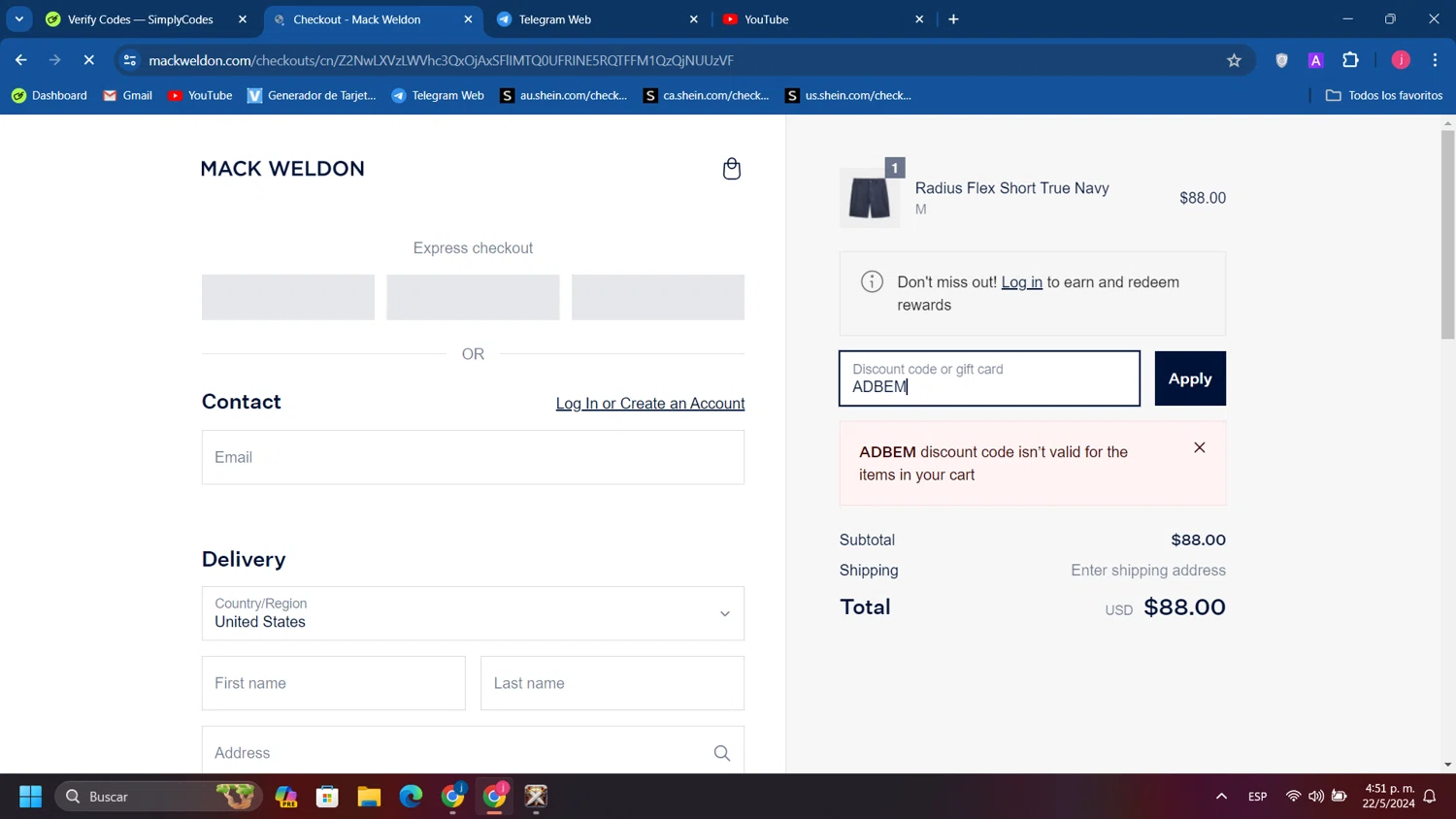Click Apply discount code button
Screen dimensions: 1456x819
pyautogui.click(x=1190, y=378)
